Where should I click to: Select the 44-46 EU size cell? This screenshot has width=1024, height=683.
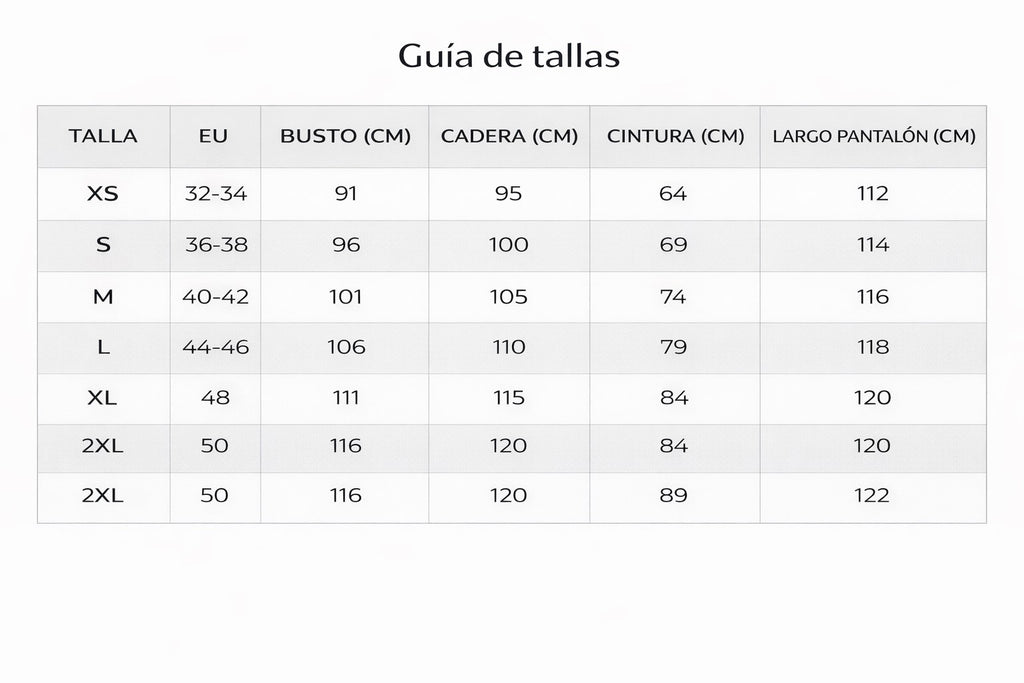[x=216, y=347]
